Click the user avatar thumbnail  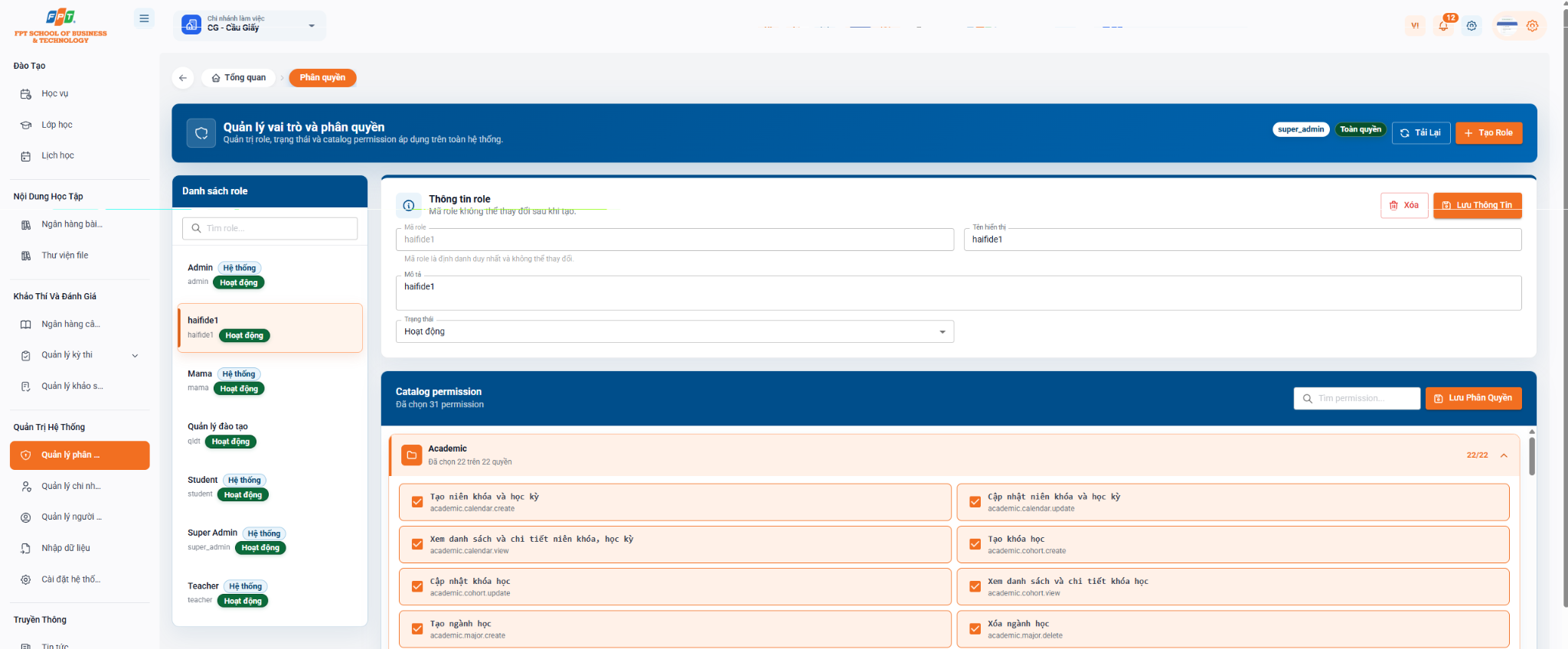pos(1507,25)
